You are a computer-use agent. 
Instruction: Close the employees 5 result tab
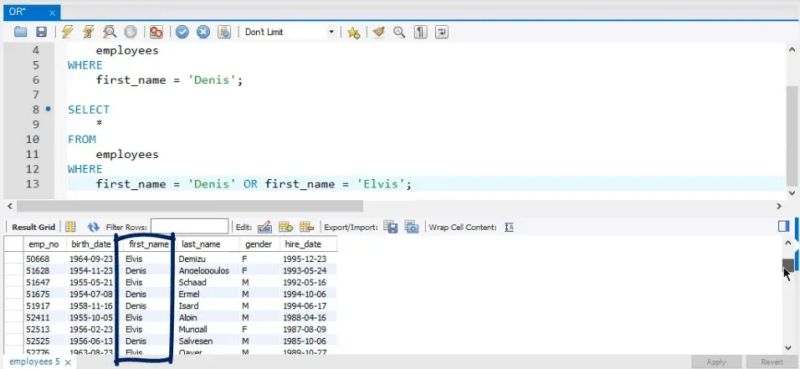pos(68,362)
